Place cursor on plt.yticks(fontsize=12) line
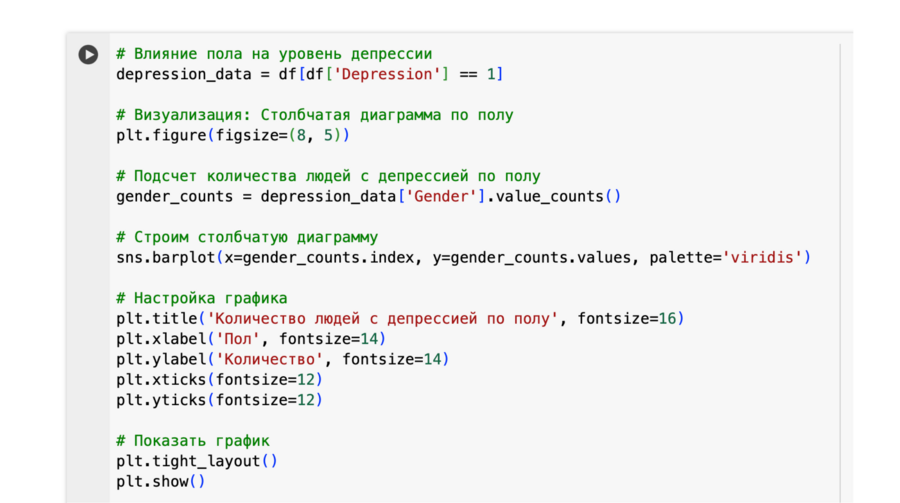Viewport: 900px width, 503px height. tap(219, 400)
